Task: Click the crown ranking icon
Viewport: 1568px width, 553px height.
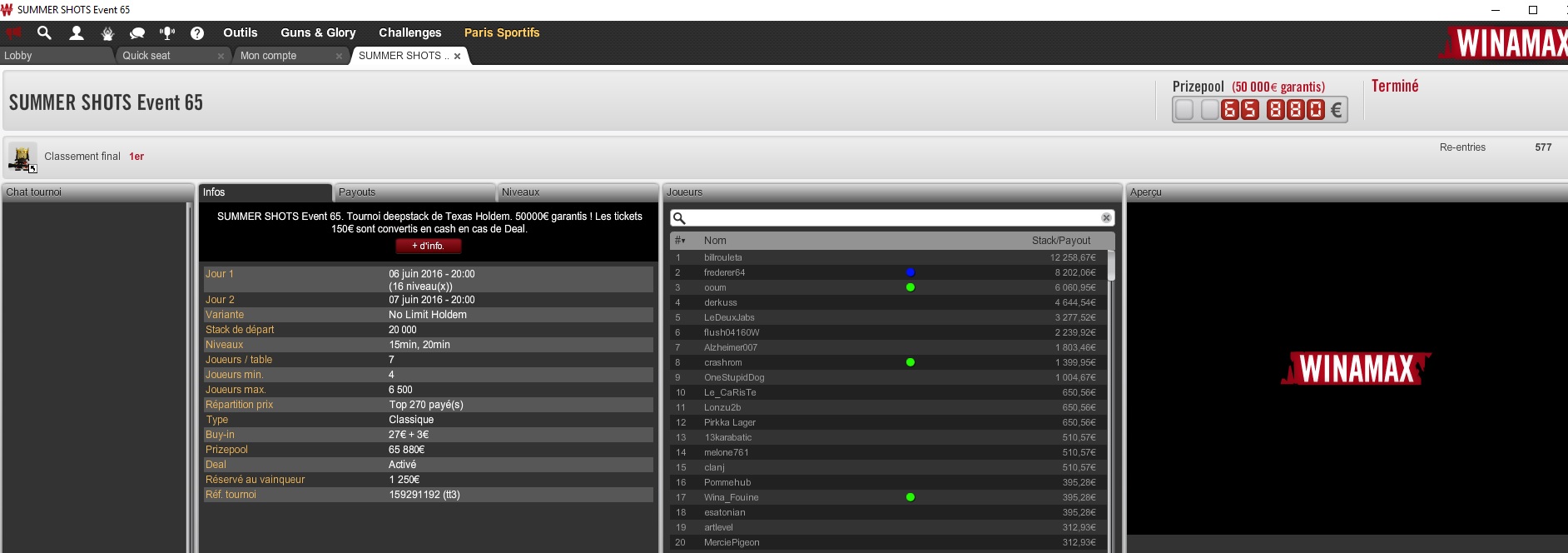Action: [x=107, y=33]
